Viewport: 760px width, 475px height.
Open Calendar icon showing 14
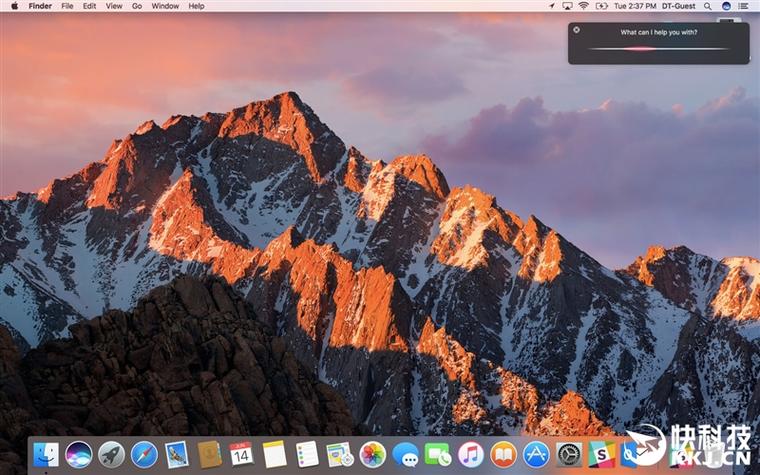[x=241, y=455]
